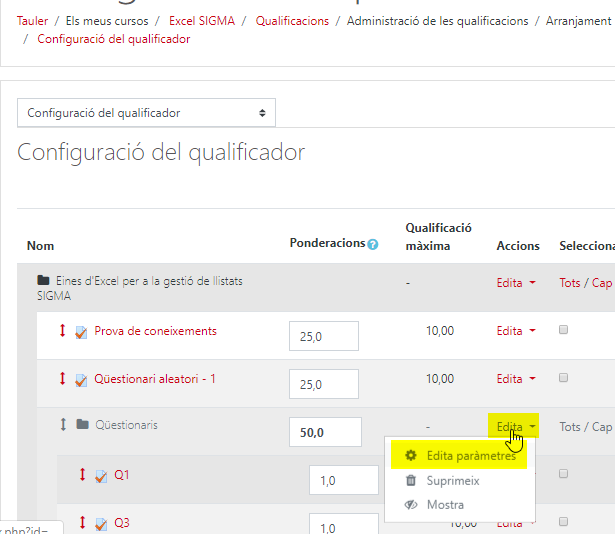Choose Edita paràmetres from the menu
This screenshot has height=534, width=615.
pos(470,456)
